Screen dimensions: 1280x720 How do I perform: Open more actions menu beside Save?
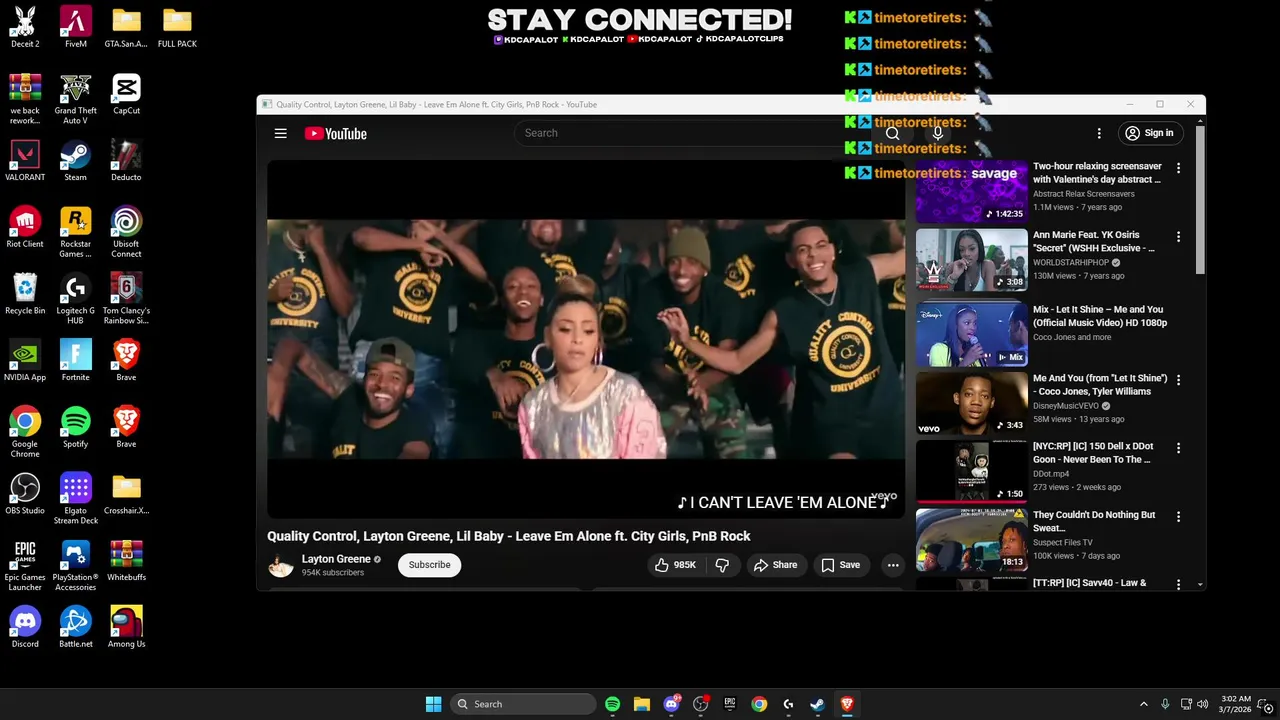pyautogui.click(x=893, y=565)
